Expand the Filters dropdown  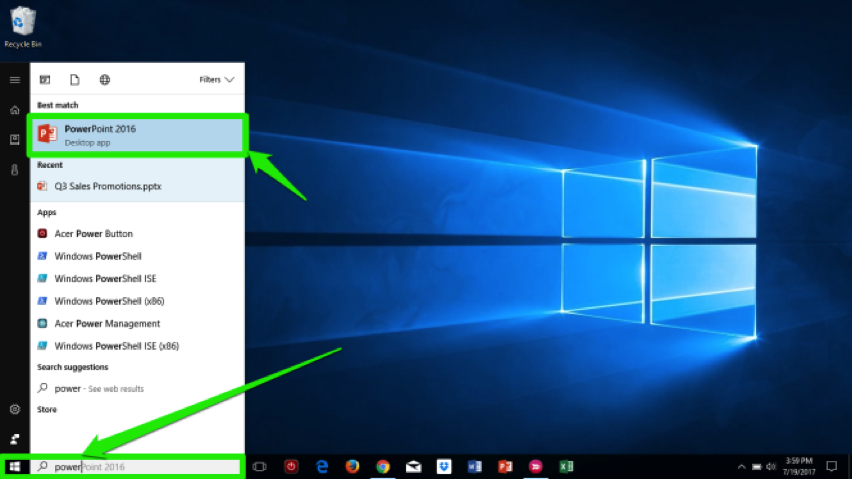click(217, 79)
